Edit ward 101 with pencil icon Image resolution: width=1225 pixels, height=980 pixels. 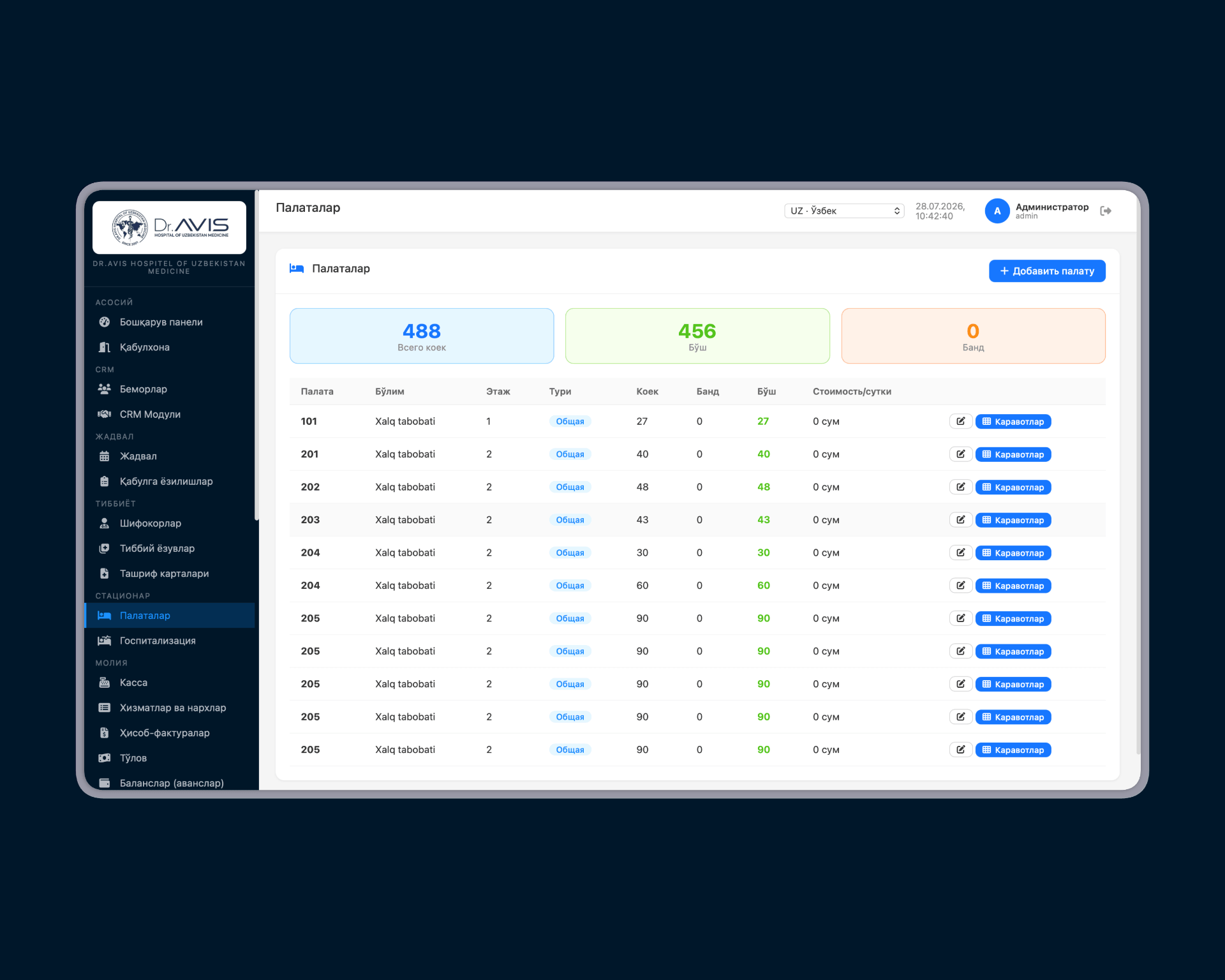(x=960, y=421)
